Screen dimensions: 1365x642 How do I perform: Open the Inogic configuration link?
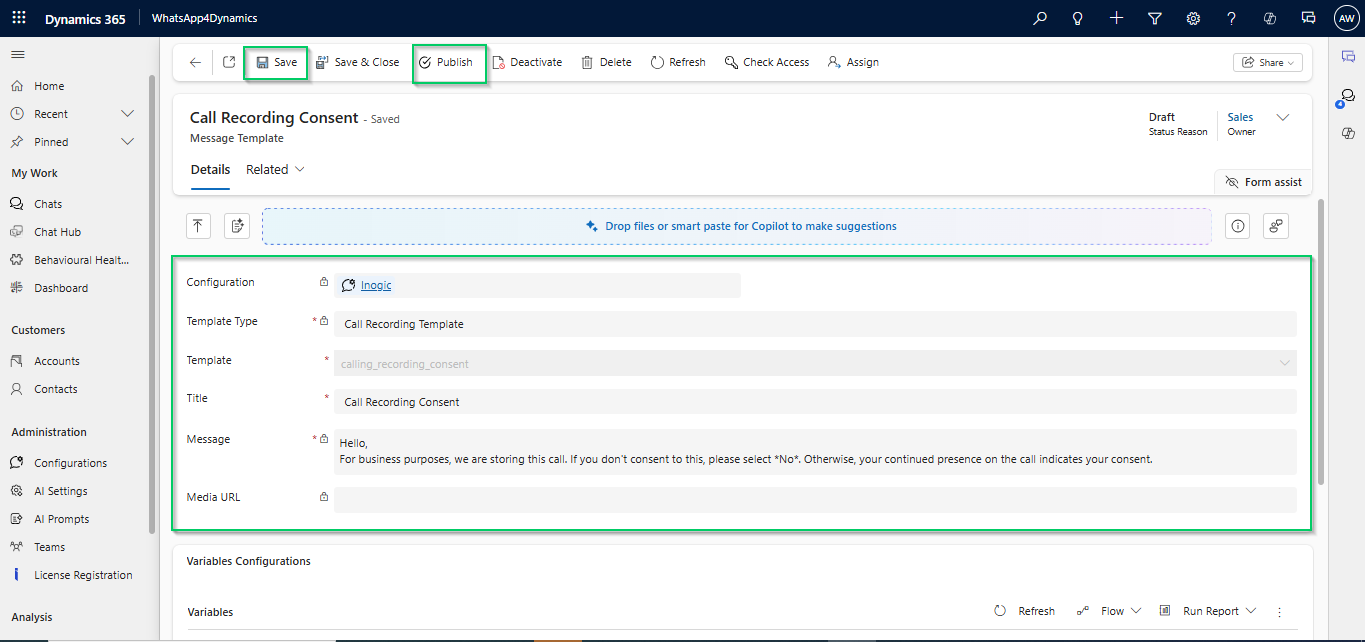tap(376, 285)
